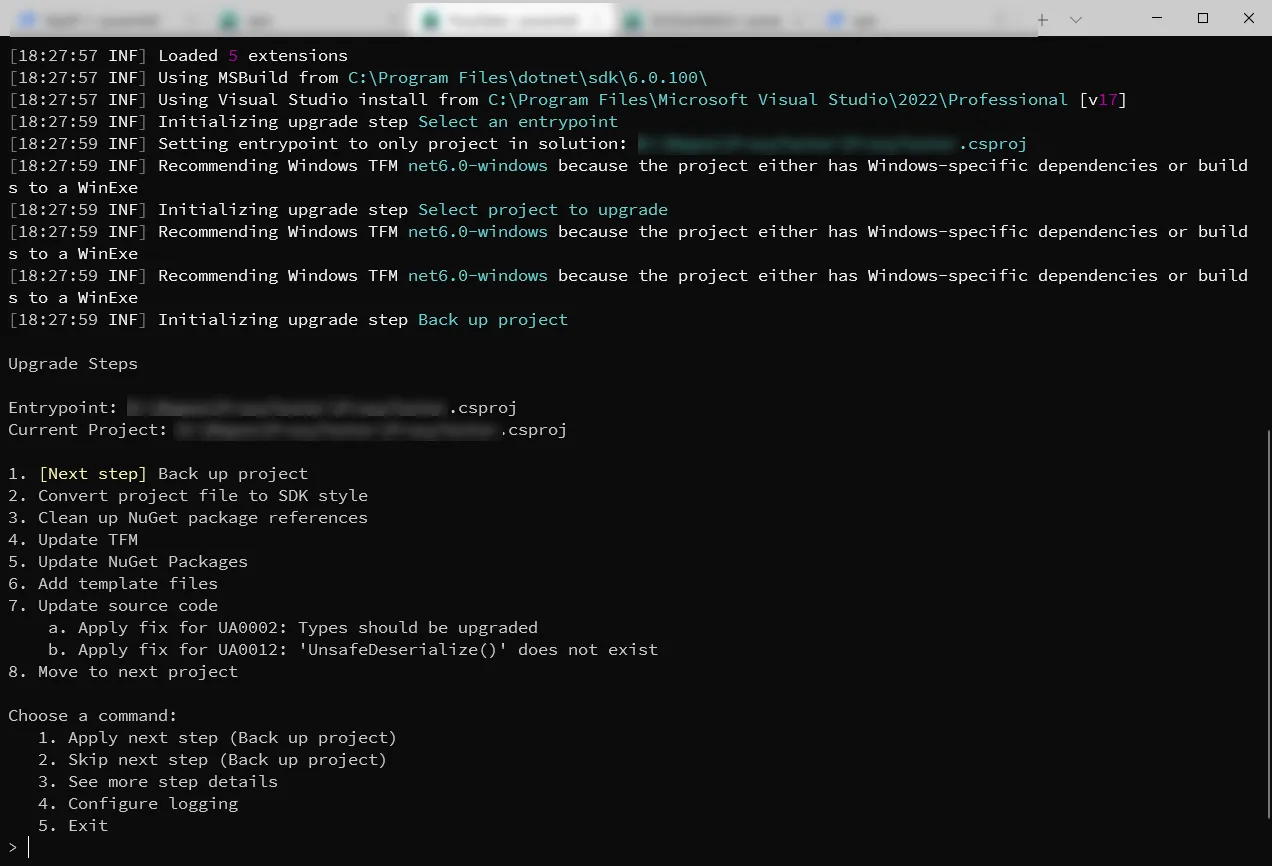Close the terminal window
The height and width of the screenshot is (866, 1272).
tap(1249, 18)
